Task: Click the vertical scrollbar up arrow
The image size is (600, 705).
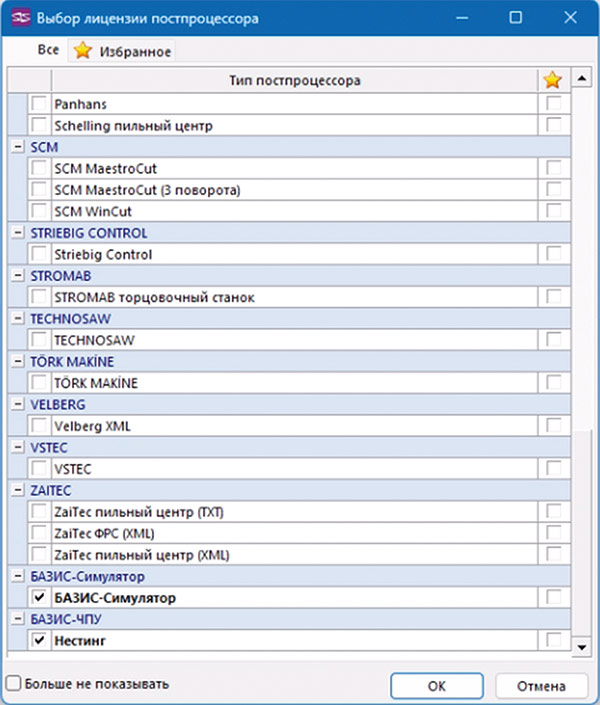Action: [580, 77]
